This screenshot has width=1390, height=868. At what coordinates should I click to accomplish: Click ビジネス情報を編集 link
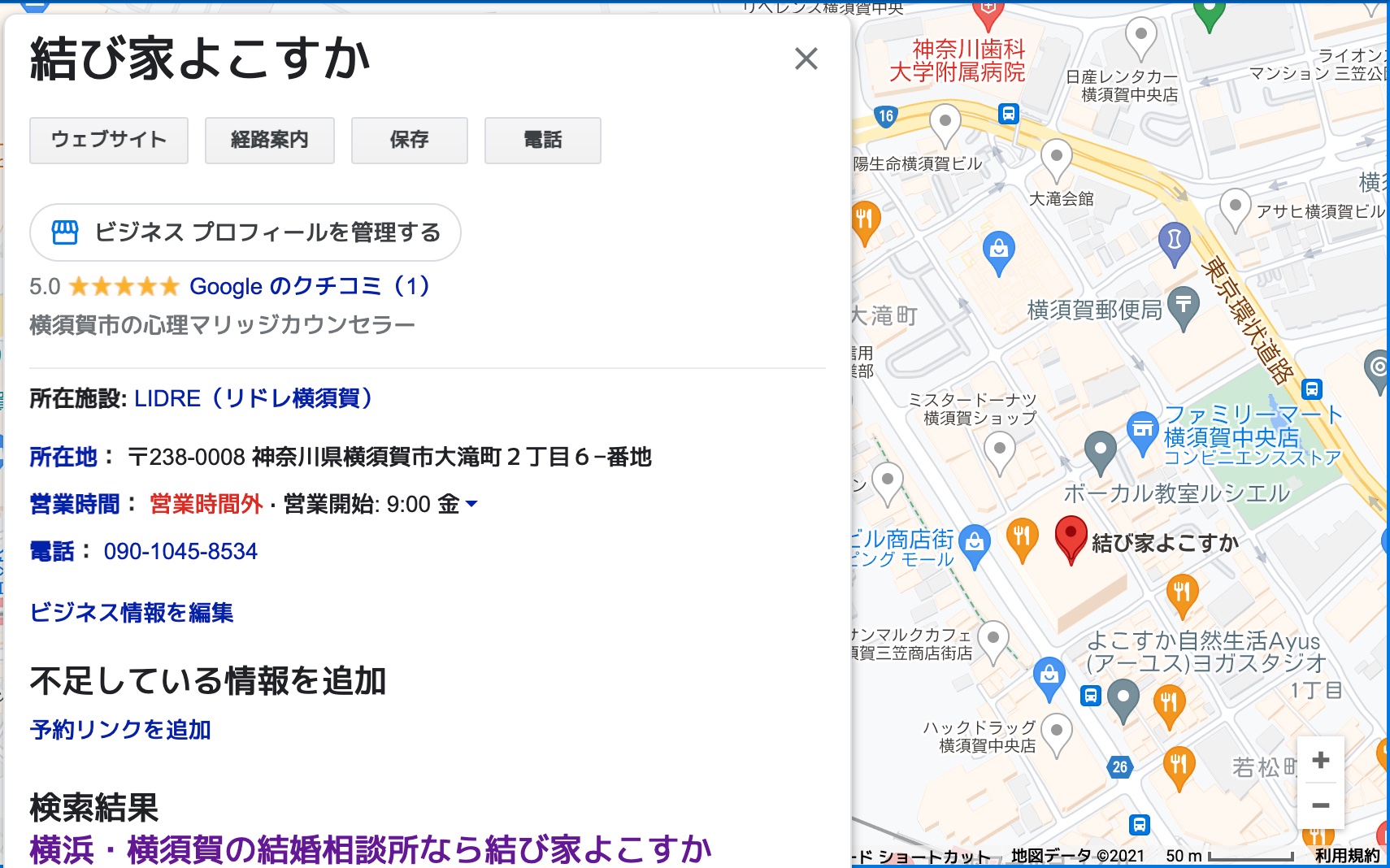132,612
